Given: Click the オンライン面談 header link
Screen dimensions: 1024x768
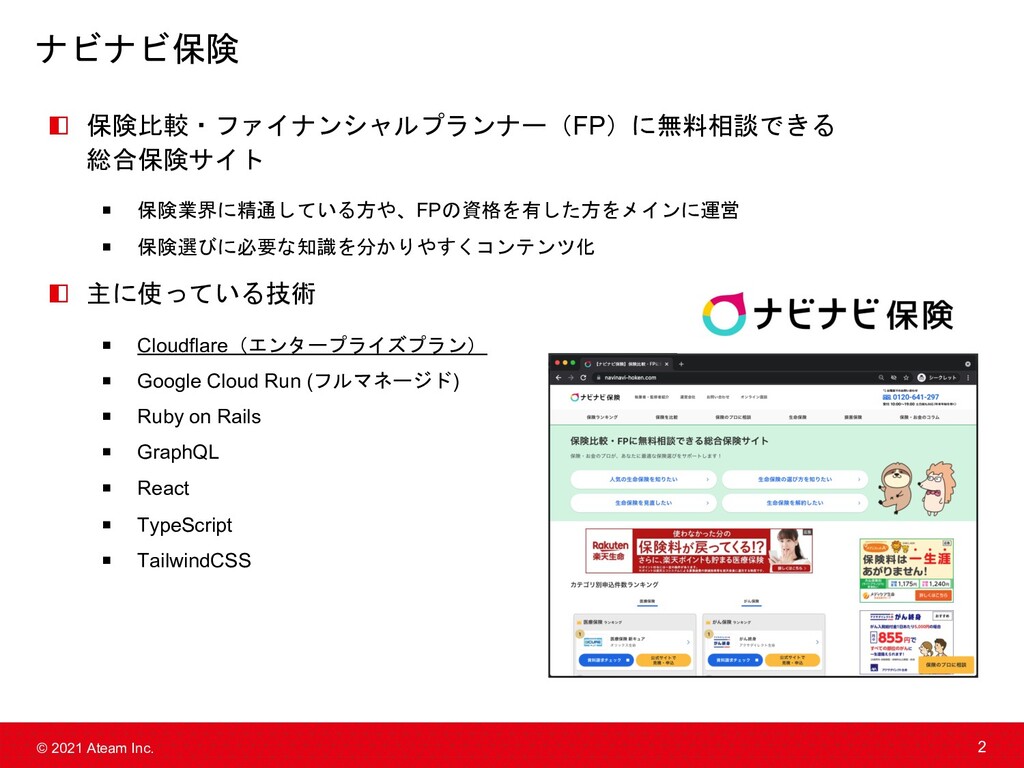Looking at the screenshot, I should coord(754,397).
